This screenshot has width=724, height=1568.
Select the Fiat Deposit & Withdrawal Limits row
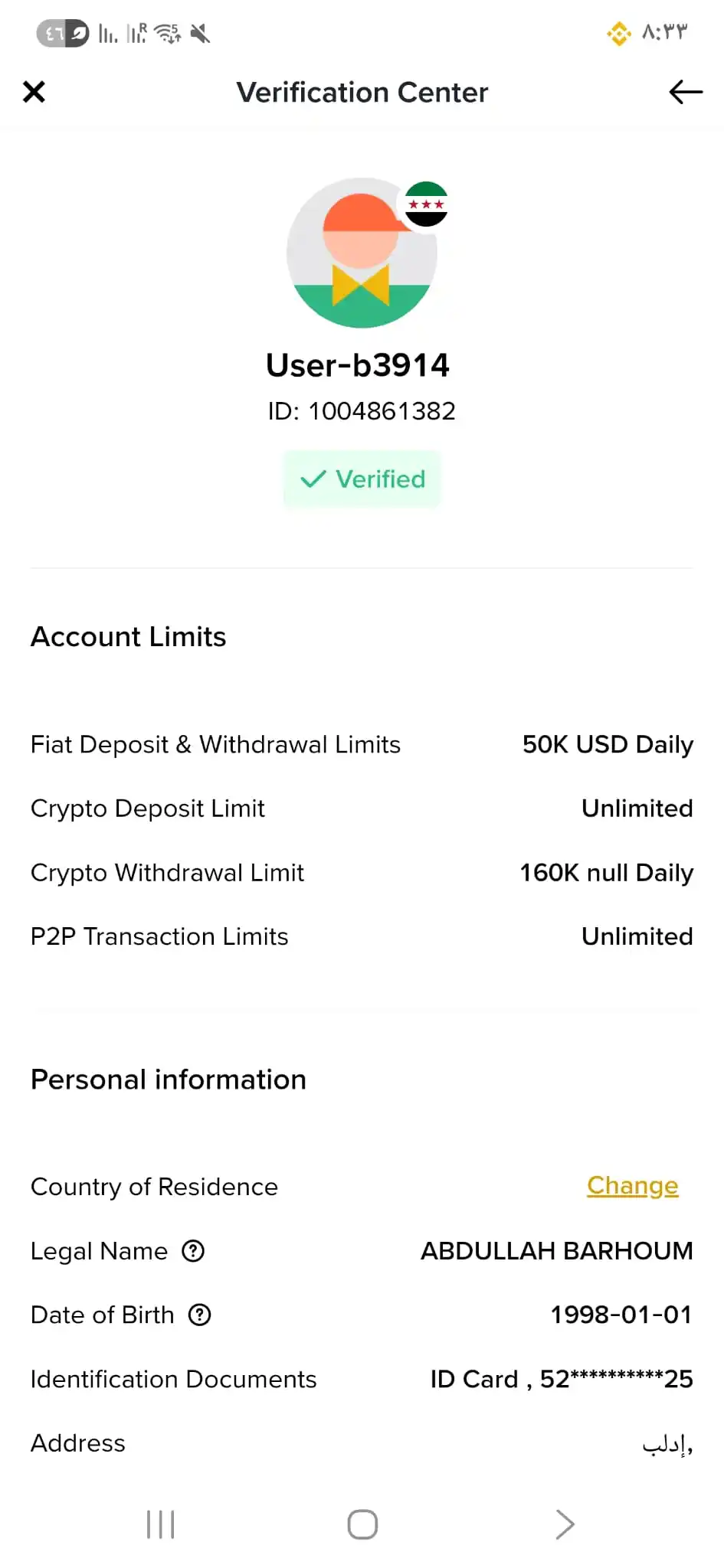click(362, 745)
